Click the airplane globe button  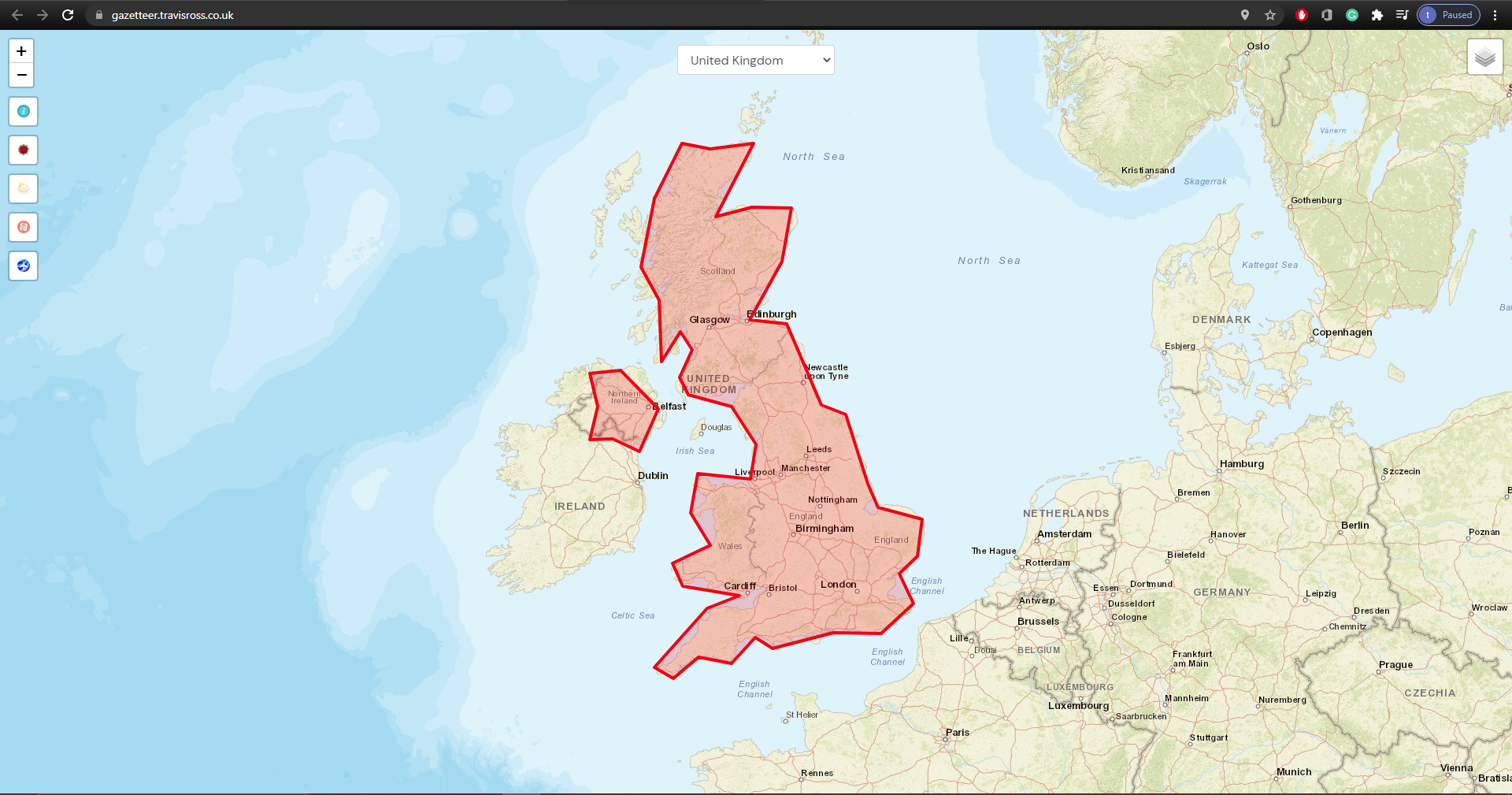coord(24,266)
